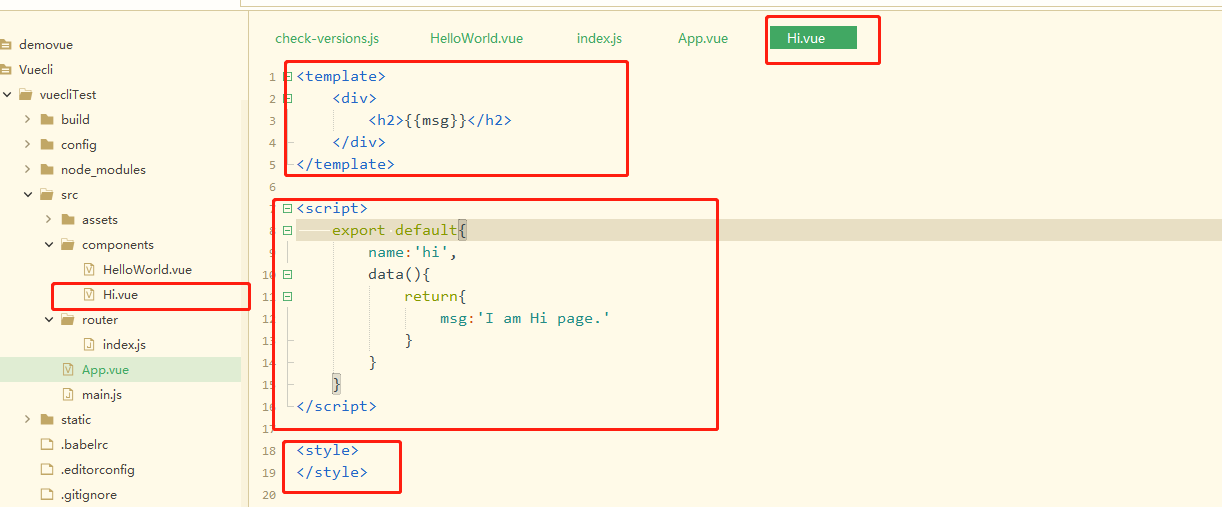Open .babelrc in the file tree

pos(84,444)
